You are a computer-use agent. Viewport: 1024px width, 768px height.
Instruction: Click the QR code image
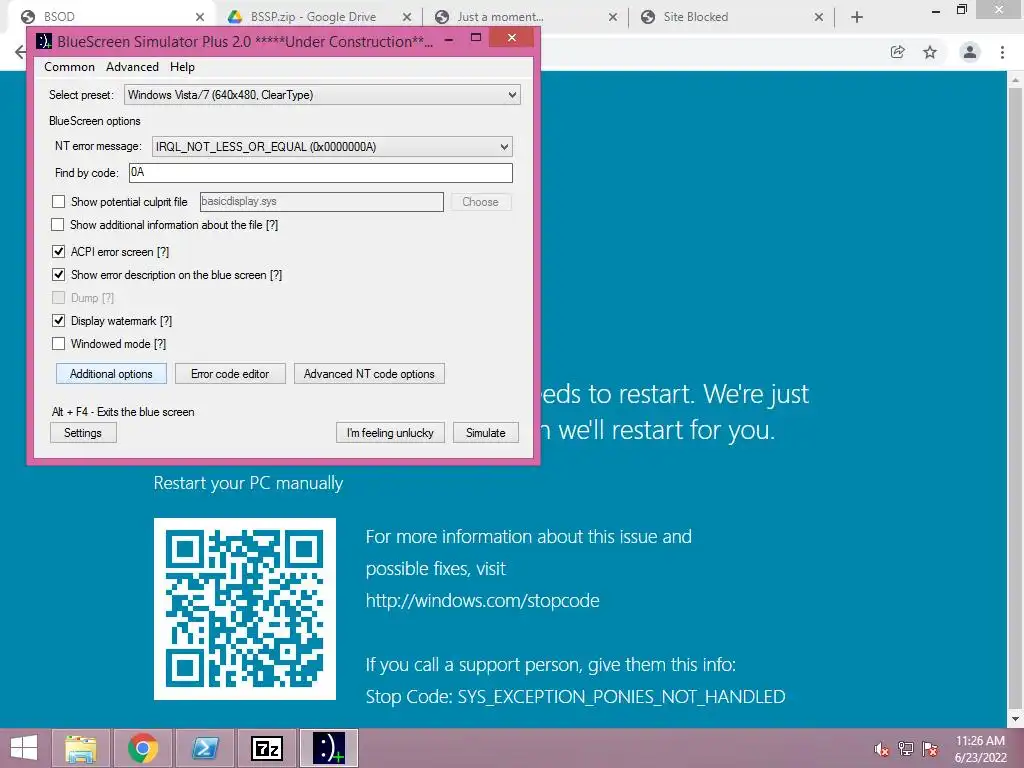pos(245,609)
